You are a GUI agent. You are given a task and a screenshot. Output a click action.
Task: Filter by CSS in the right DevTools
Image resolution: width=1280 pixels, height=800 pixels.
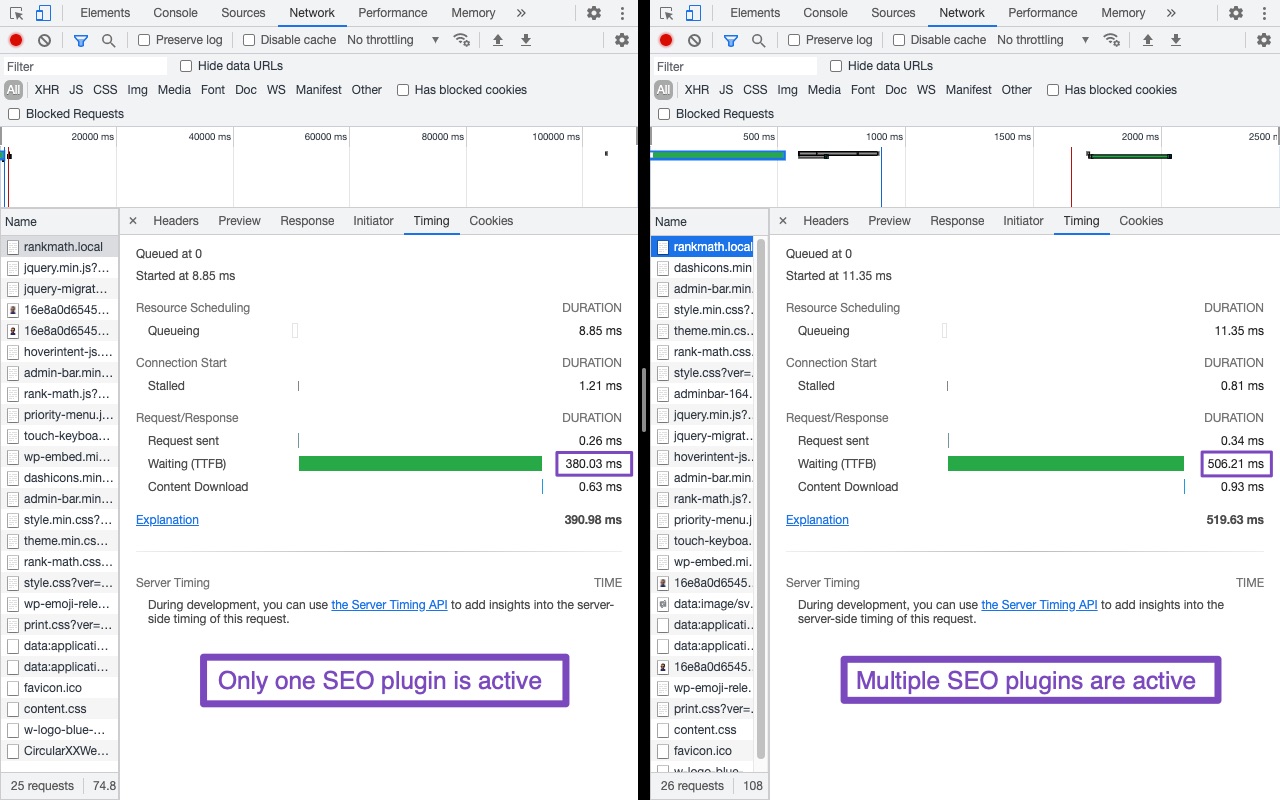[755, 90]
